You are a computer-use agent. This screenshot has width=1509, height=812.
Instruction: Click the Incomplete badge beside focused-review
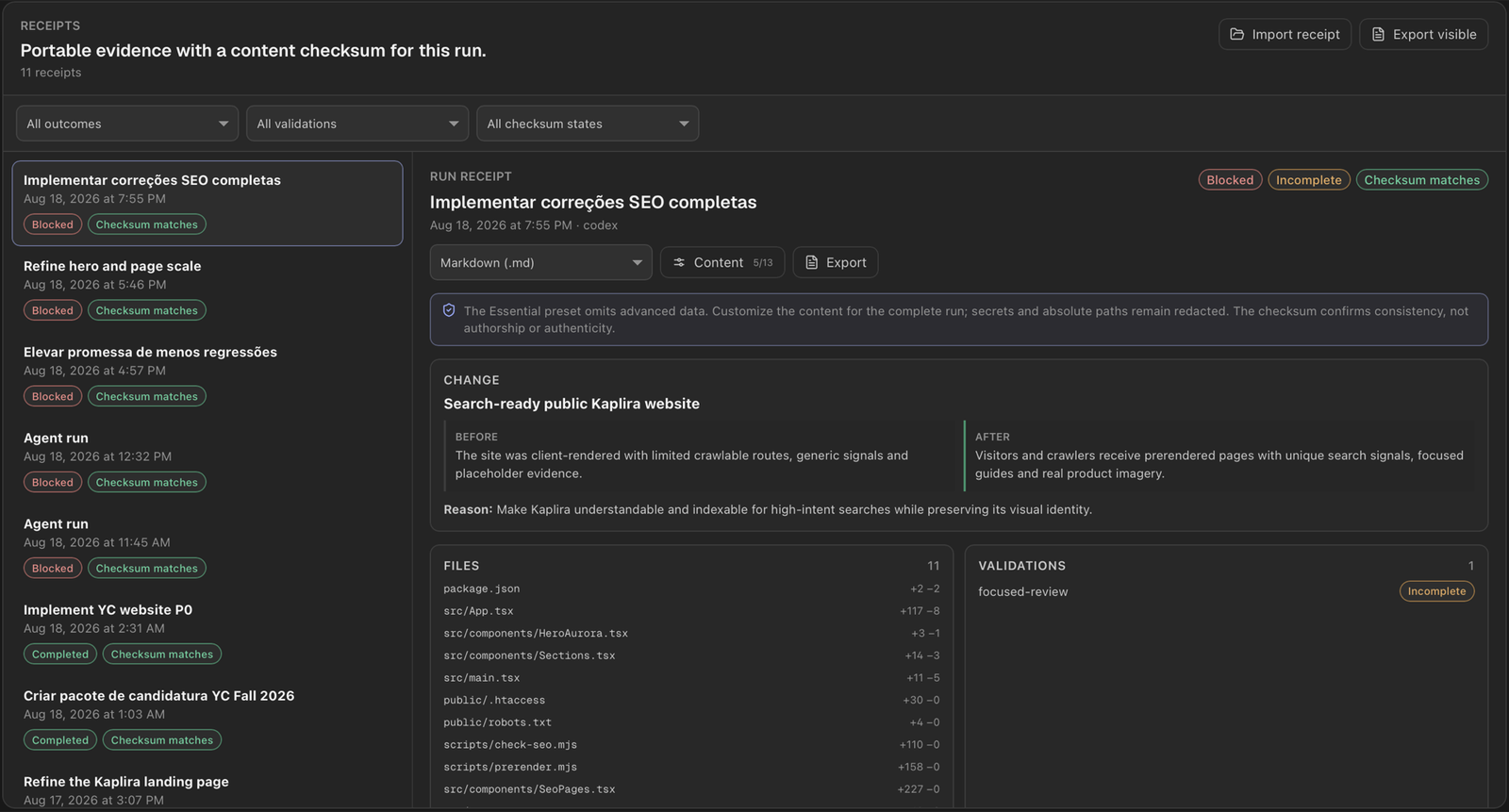tap(1436, 591)
